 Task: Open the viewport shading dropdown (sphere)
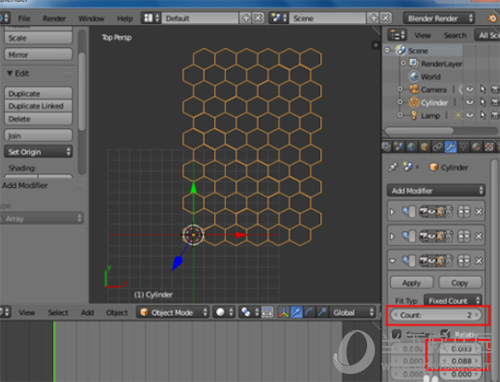(x=224, y=312)
